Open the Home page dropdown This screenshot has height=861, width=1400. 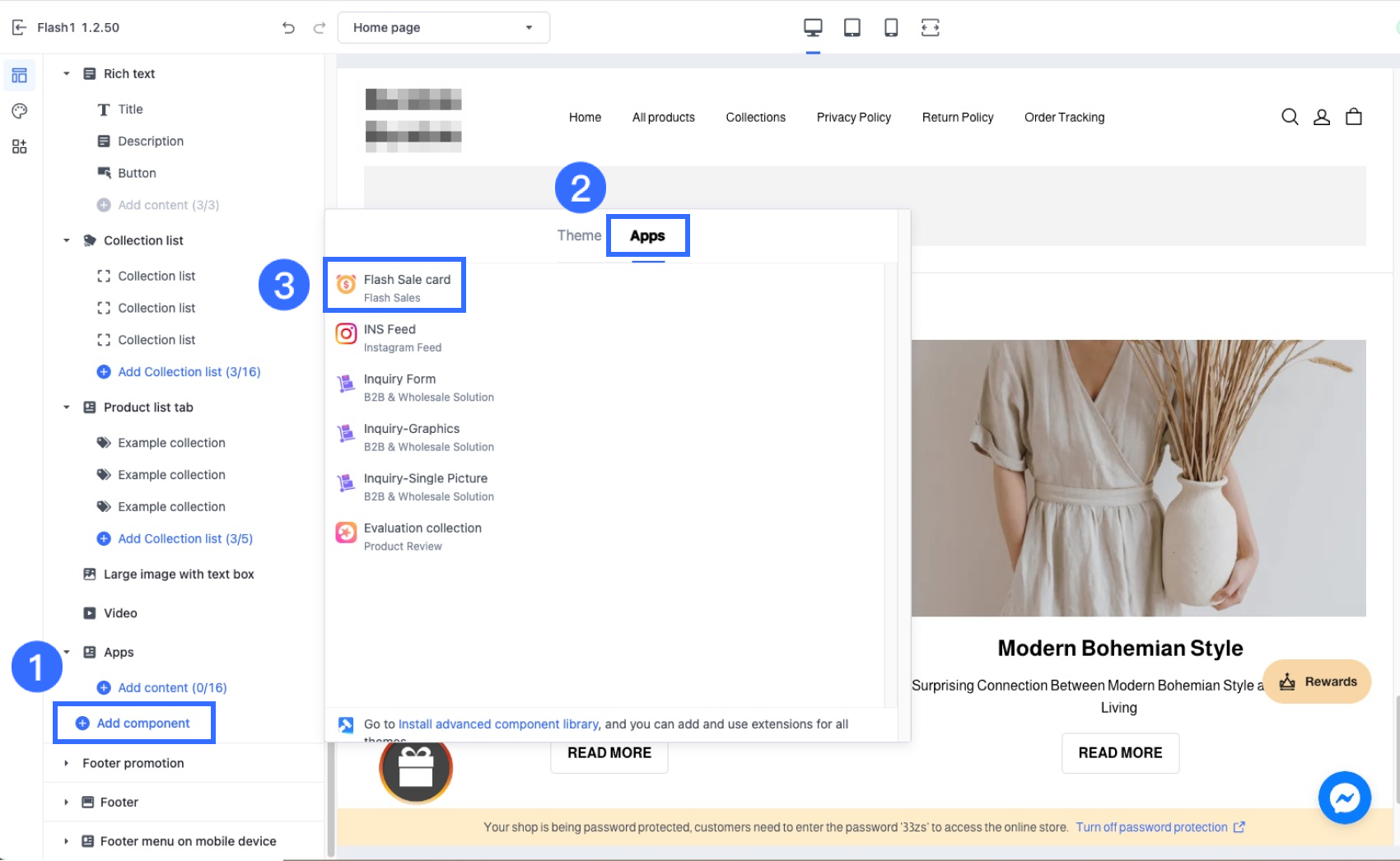tap(444, 28)
